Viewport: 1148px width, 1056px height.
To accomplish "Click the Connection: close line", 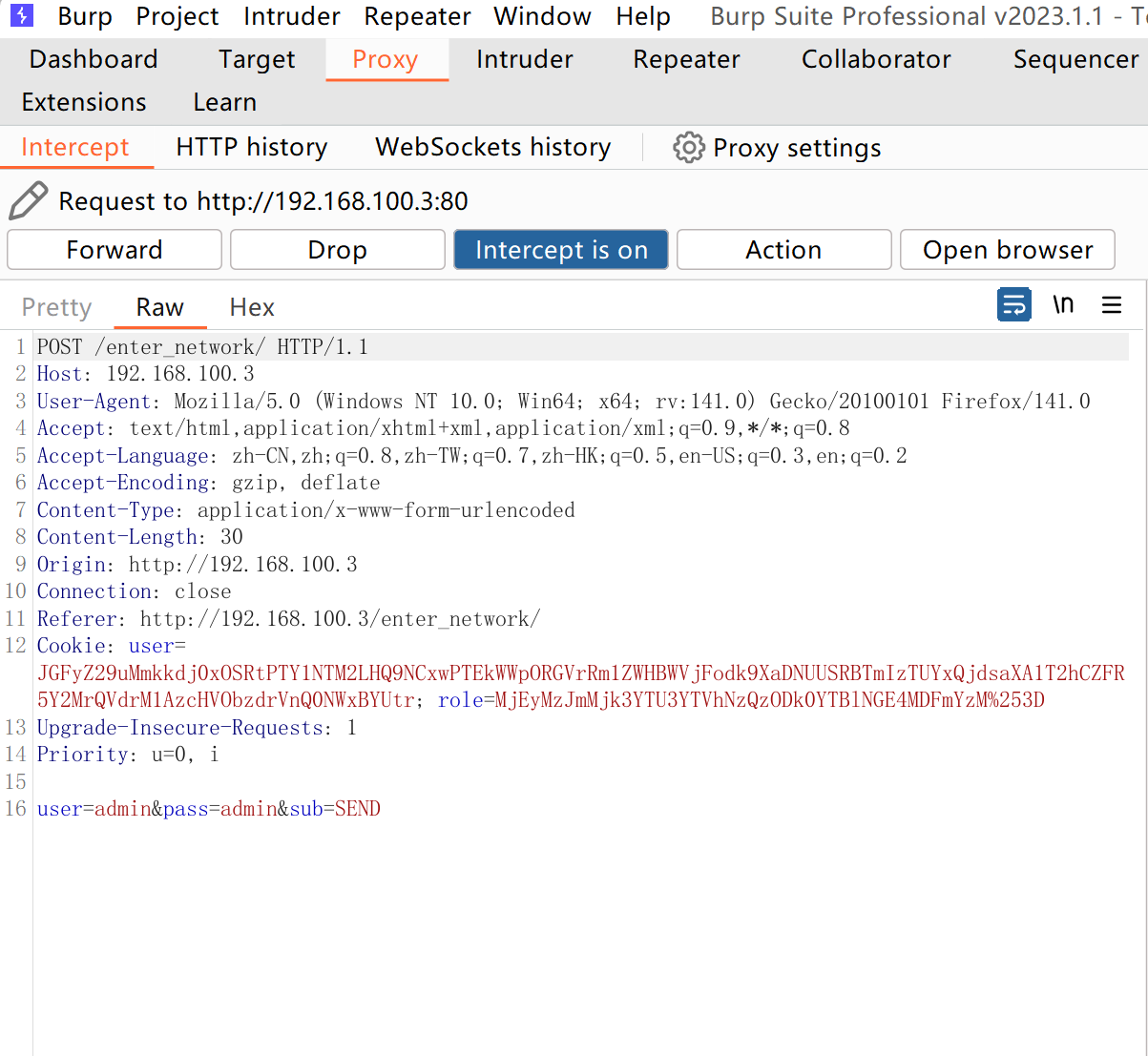I will 135,591.
